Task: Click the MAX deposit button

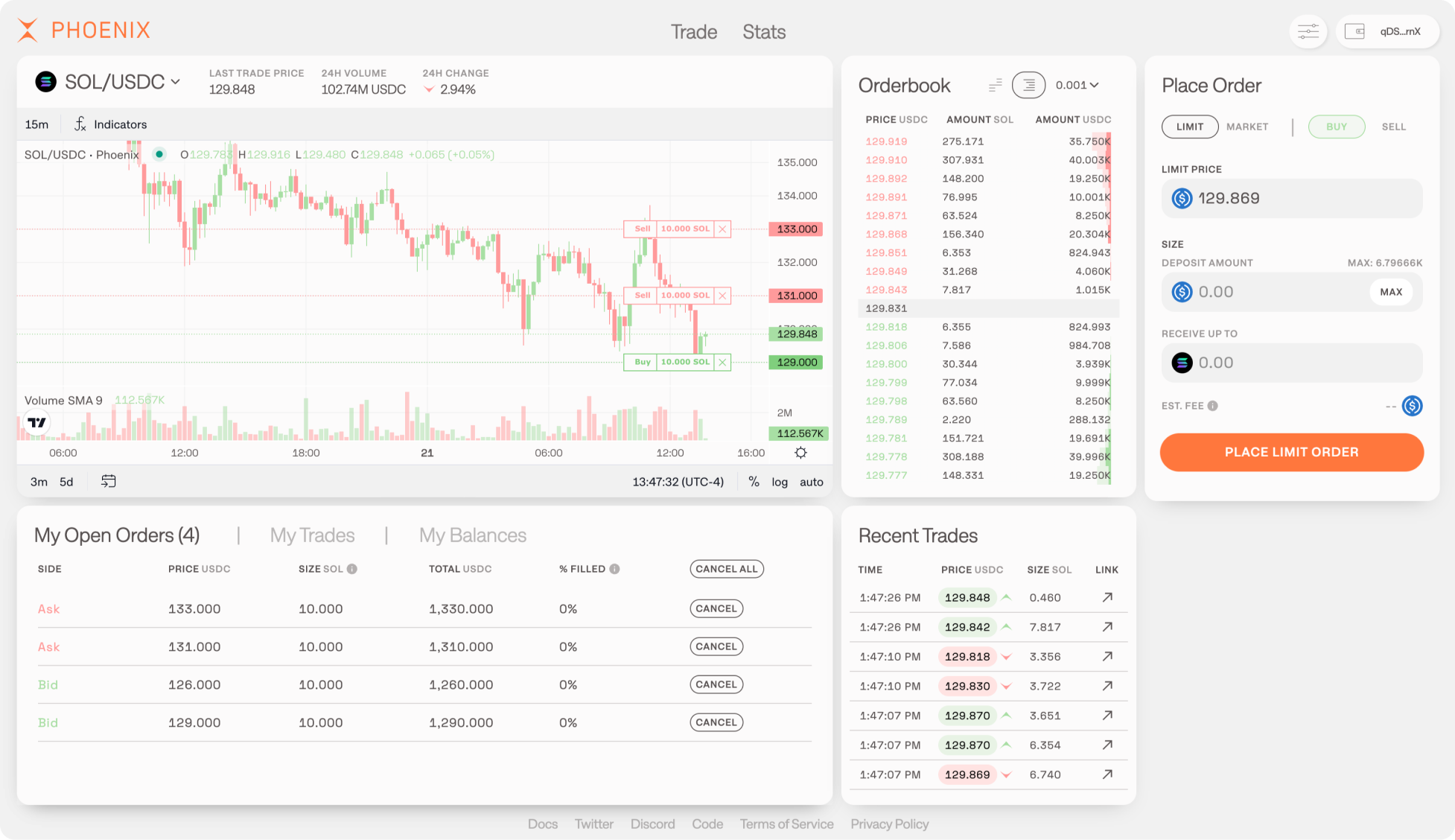Action: click(x=1391, y=292)
